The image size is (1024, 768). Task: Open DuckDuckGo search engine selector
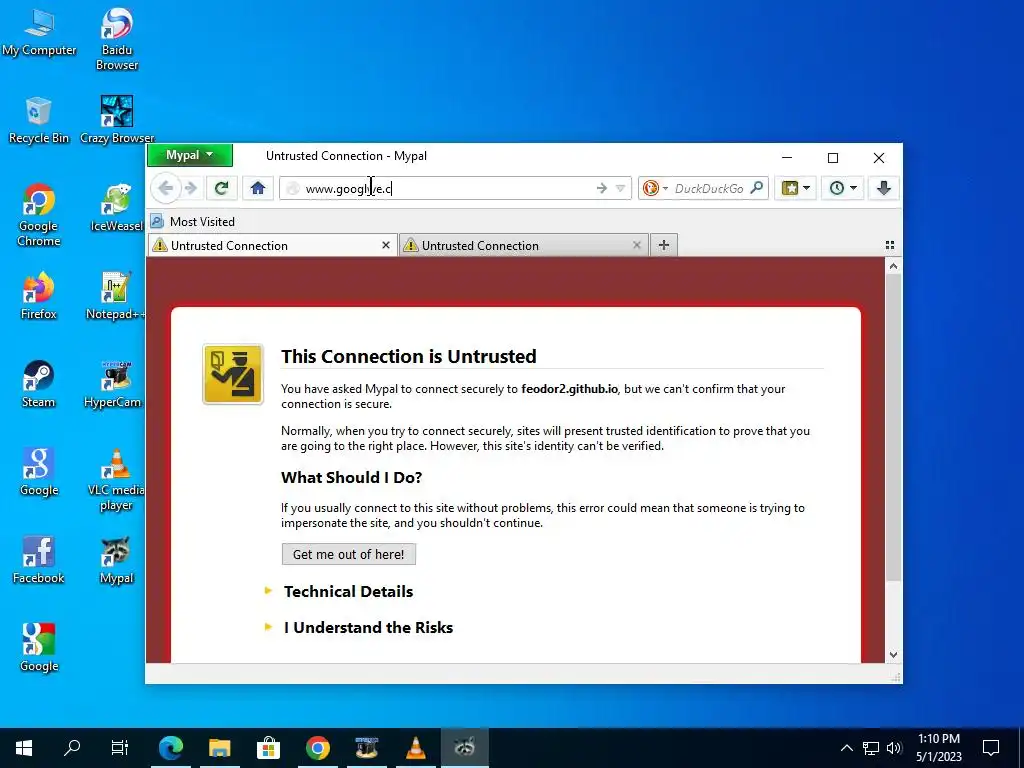pos(655,188)
